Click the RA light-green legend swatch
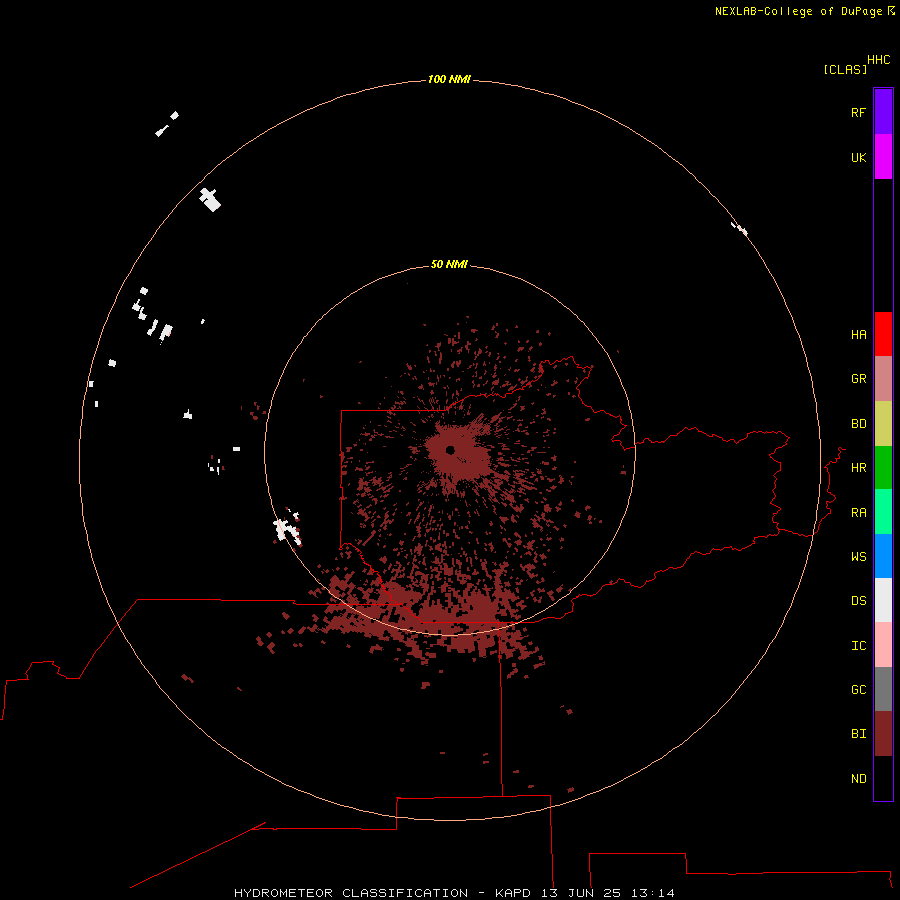Viewport: 900px width, 900px height. 883,512
